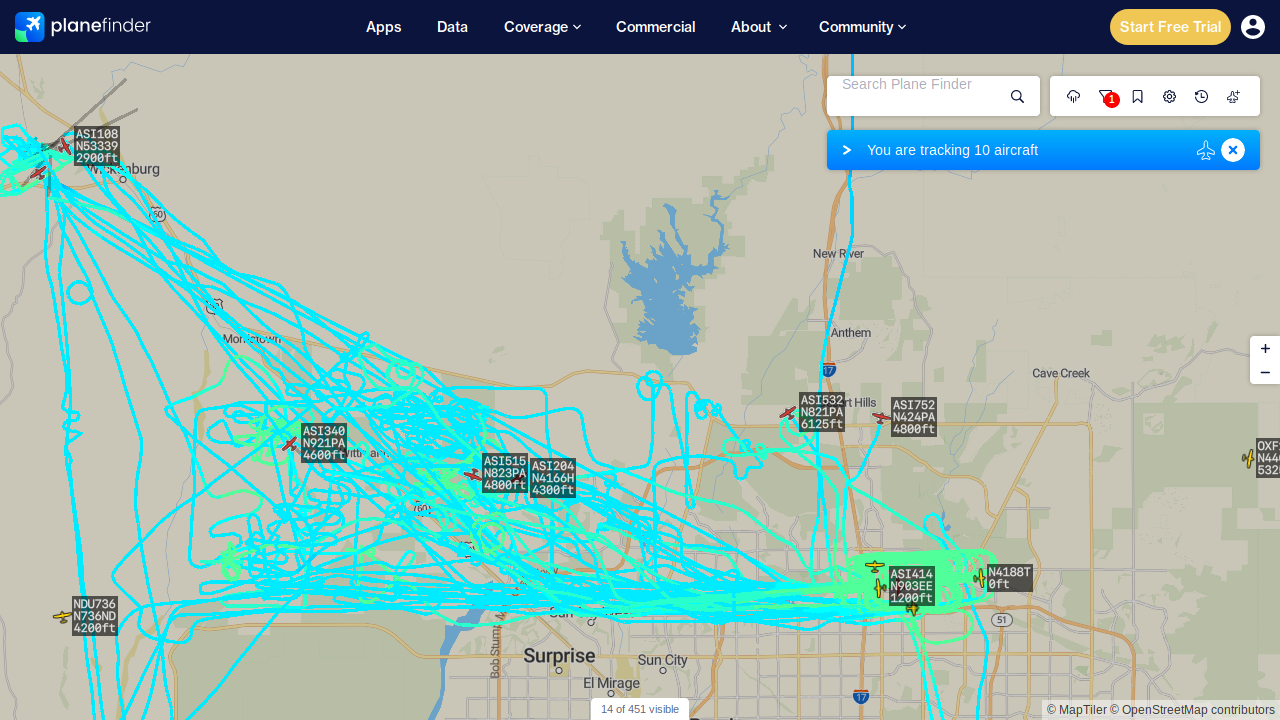Image resolution: width=1280 pixels, height=720 pixels.
Task: Click the visible aircraft count link
Action: tap(640, 709)
